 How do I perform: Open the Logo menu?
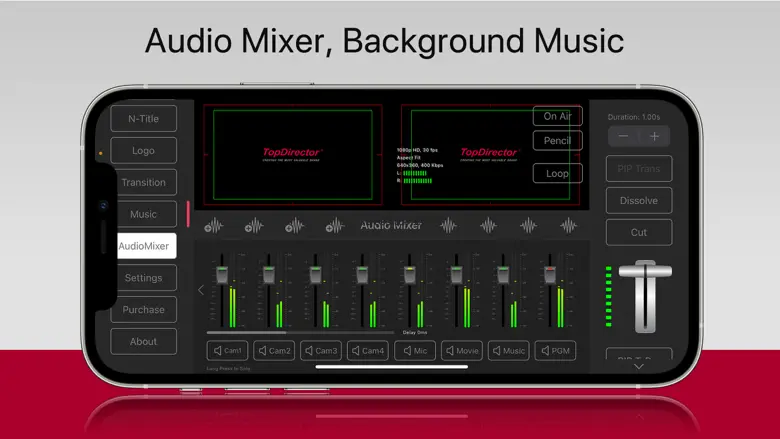143,150
